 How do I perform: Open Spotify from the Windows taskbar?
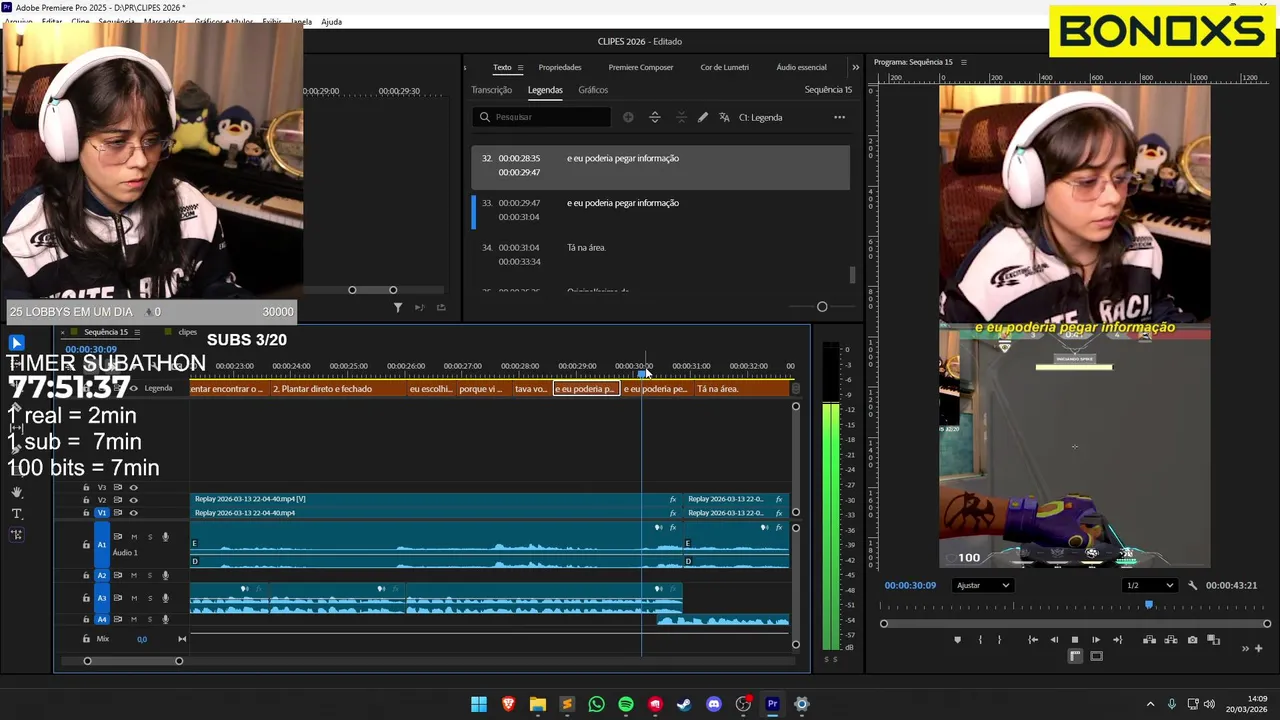click(626, 704)
